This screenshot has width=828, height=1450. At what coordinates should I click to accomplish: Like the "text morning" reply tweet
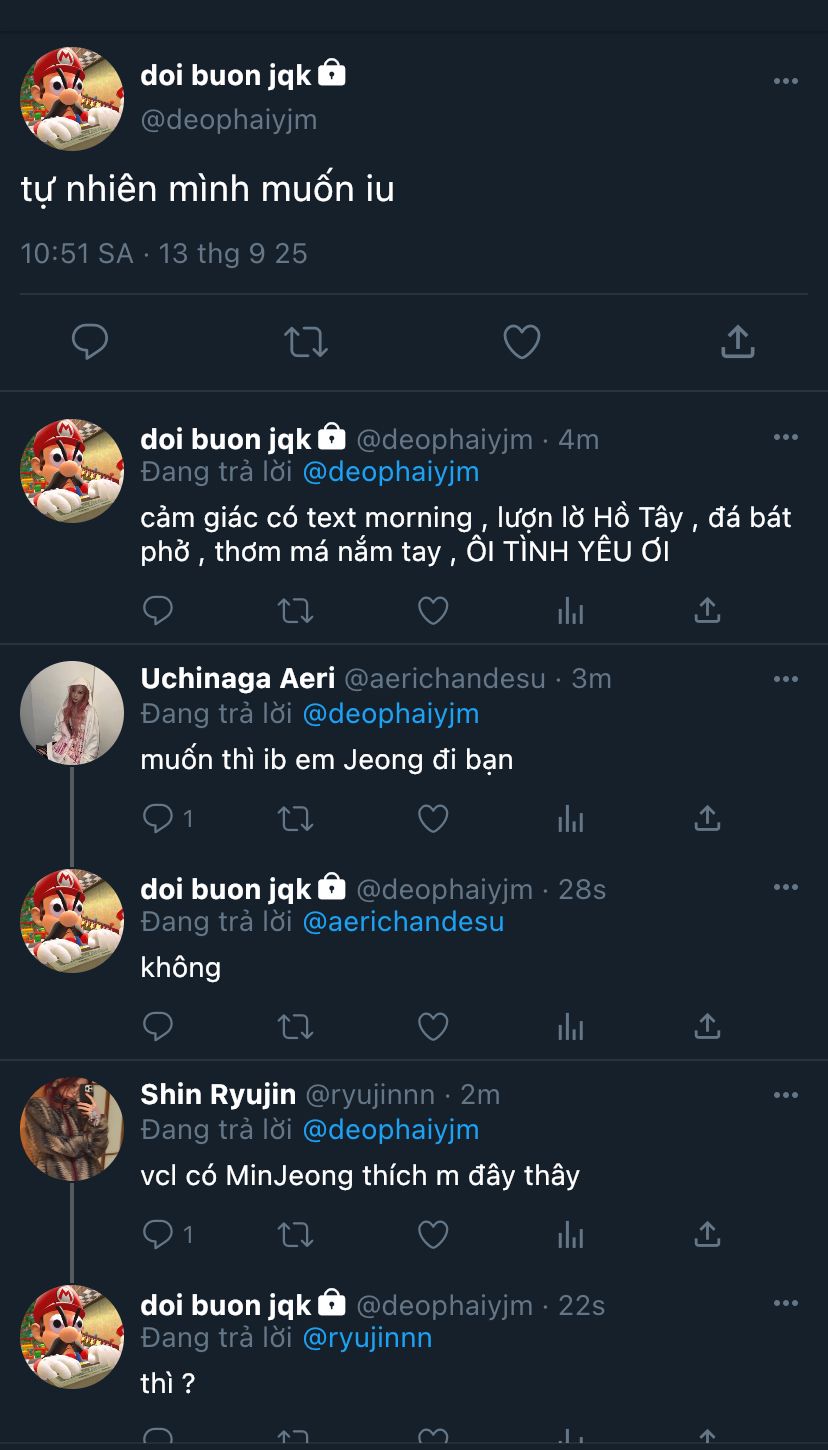pyautogui.click(x=432, y=610)
